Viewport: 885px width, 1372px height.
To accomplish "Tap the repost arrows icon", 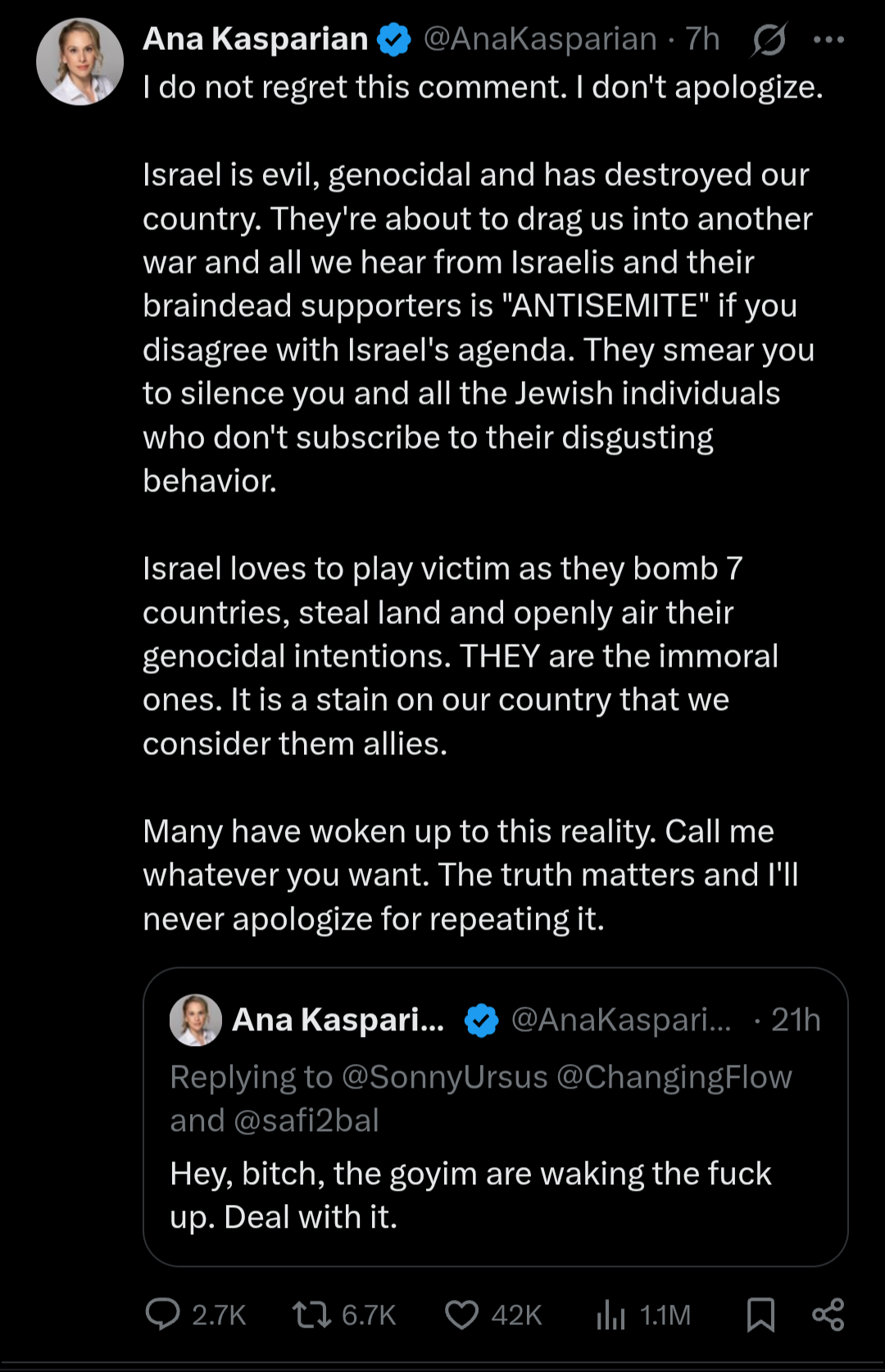I will (x=311, y=1314).
